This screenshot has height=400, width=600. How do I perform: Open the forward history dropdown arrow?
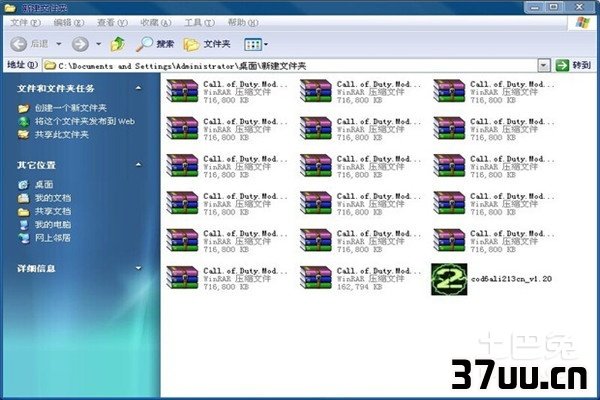[98, 44]
